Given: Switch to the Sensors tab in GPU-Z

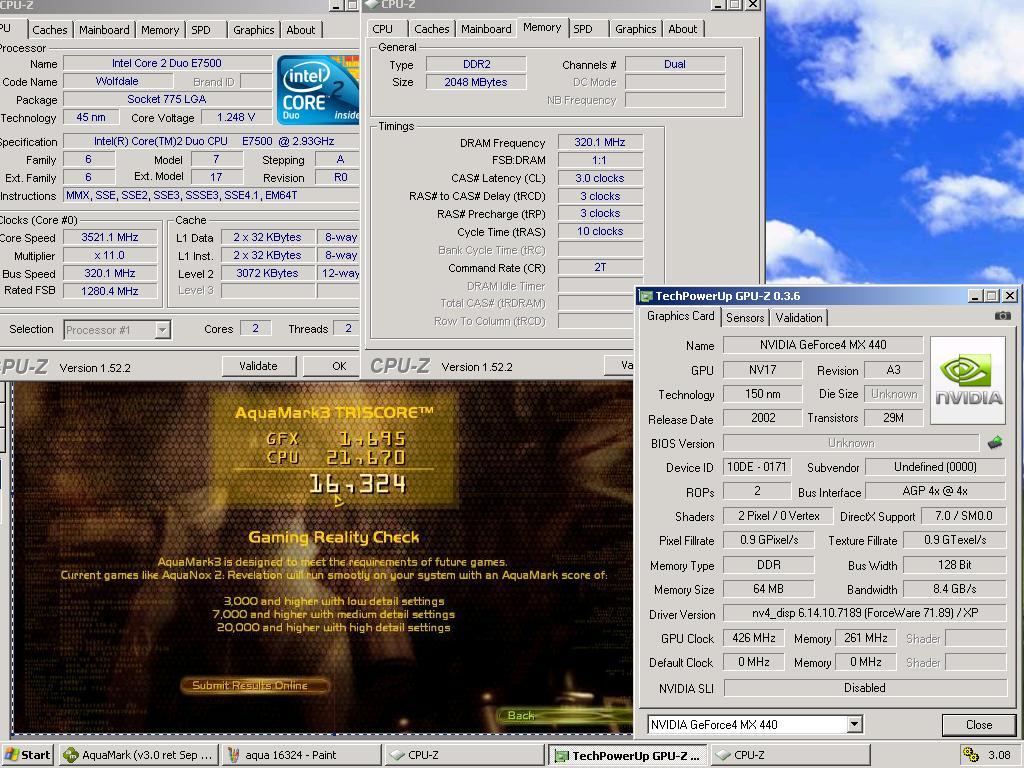Looking at the screenshot, I should (744, 318).
